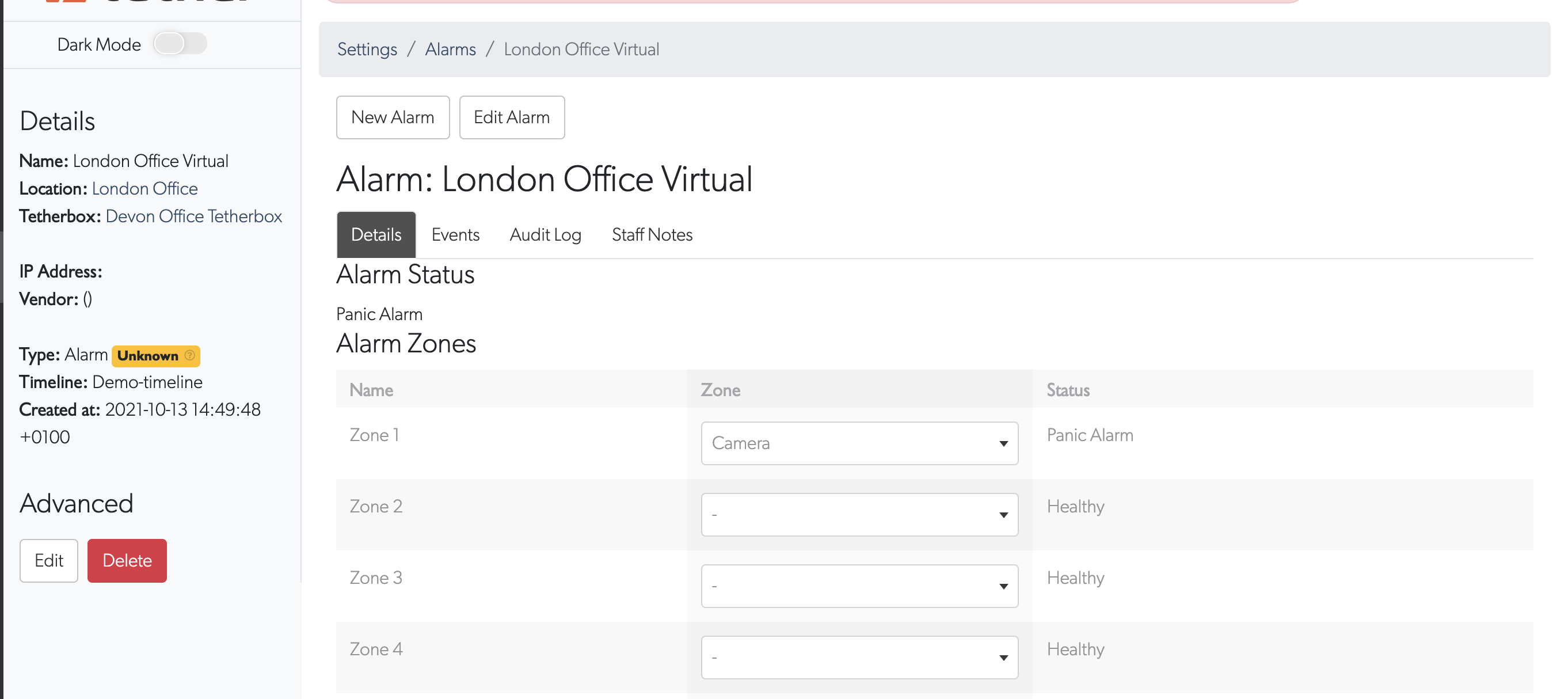The height and width of the screenshot is (699, 1568).
Task: Follow the Devon Office Tetherbox link
Action: pos(193,216)
